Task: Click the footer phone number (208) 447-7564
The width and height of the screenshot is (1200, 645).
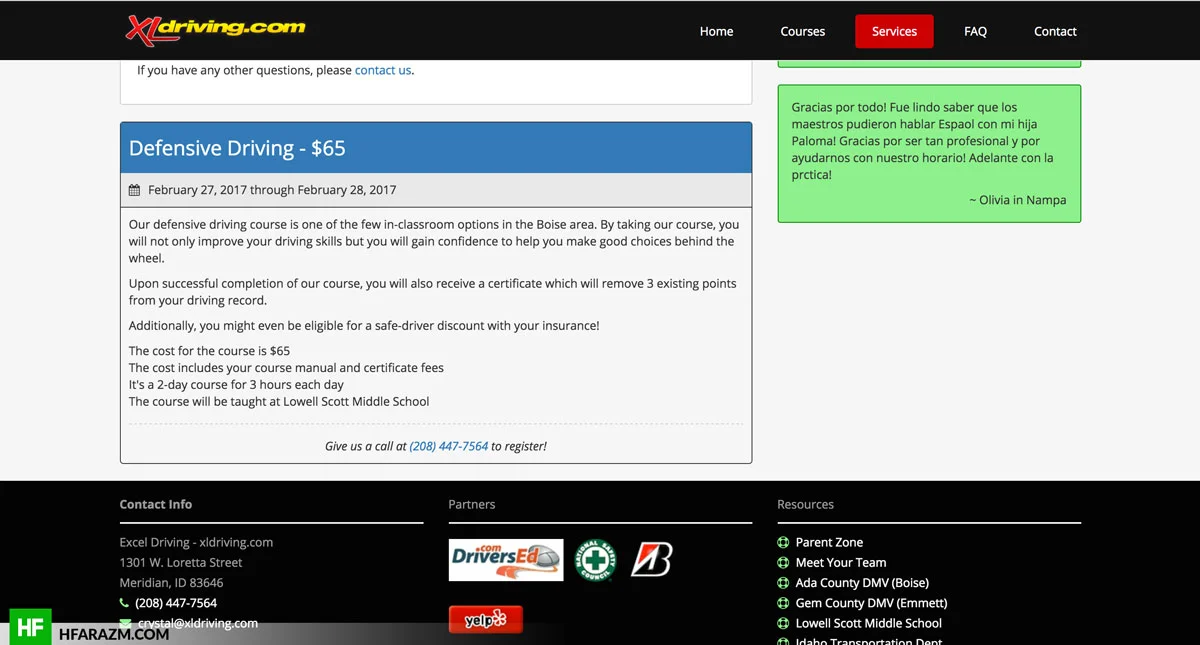Action: pyautogui.click(x=176, y=603)
